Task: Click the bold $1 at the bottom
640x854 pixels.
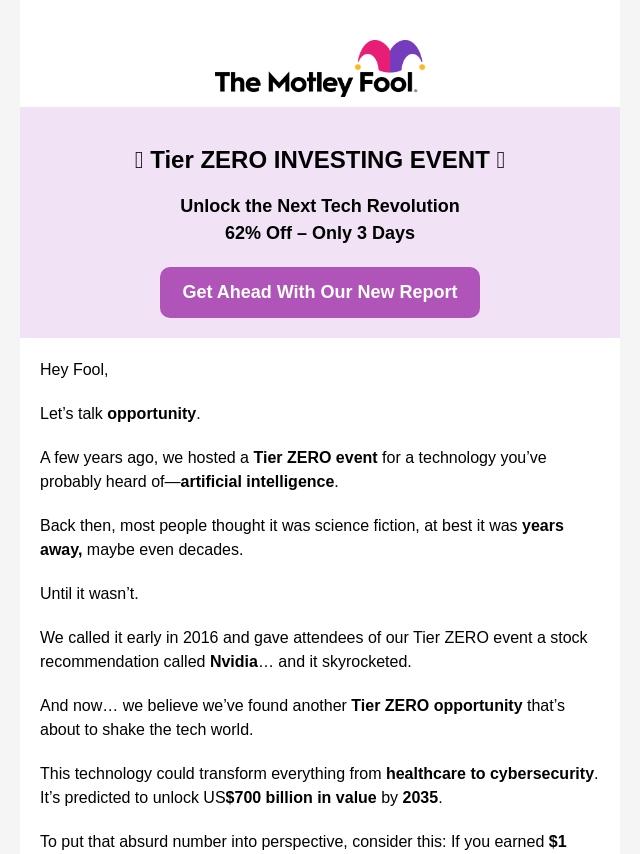Action: pyautogui.click(x=557, y=842)
